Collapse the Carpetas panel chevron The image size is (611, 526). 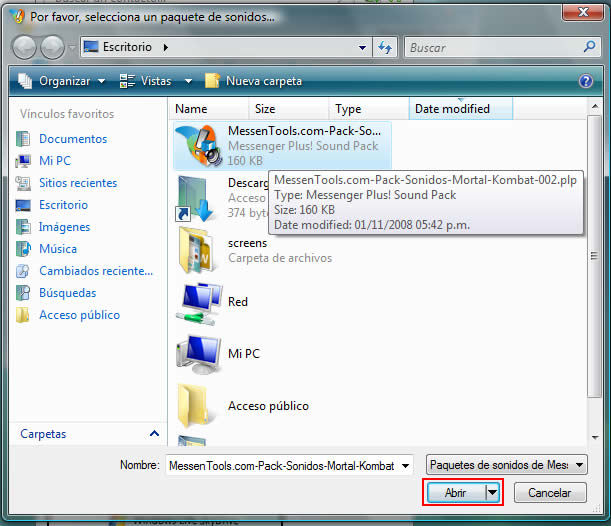coord(154,434)
